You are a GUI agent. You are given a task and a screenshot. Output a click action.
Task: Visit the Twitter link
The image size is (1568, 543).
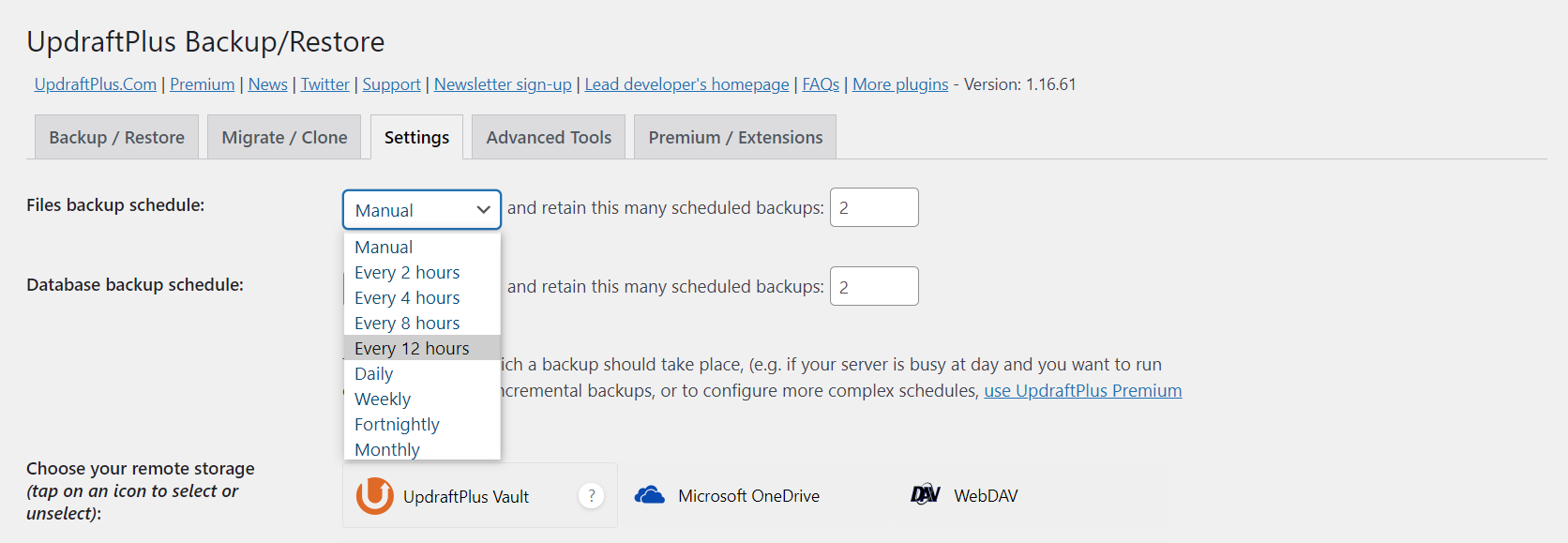point(325,84)
